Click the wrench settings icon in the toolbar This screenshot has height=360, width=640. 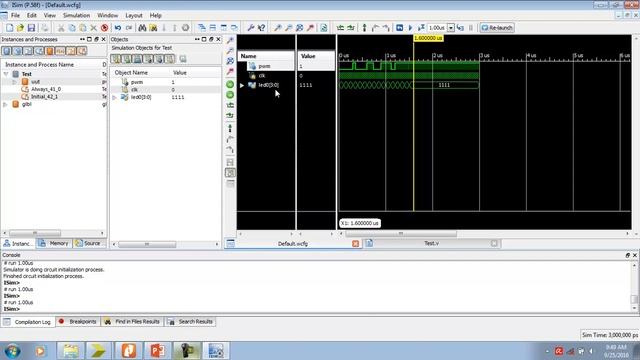click(x=251, y=28)
